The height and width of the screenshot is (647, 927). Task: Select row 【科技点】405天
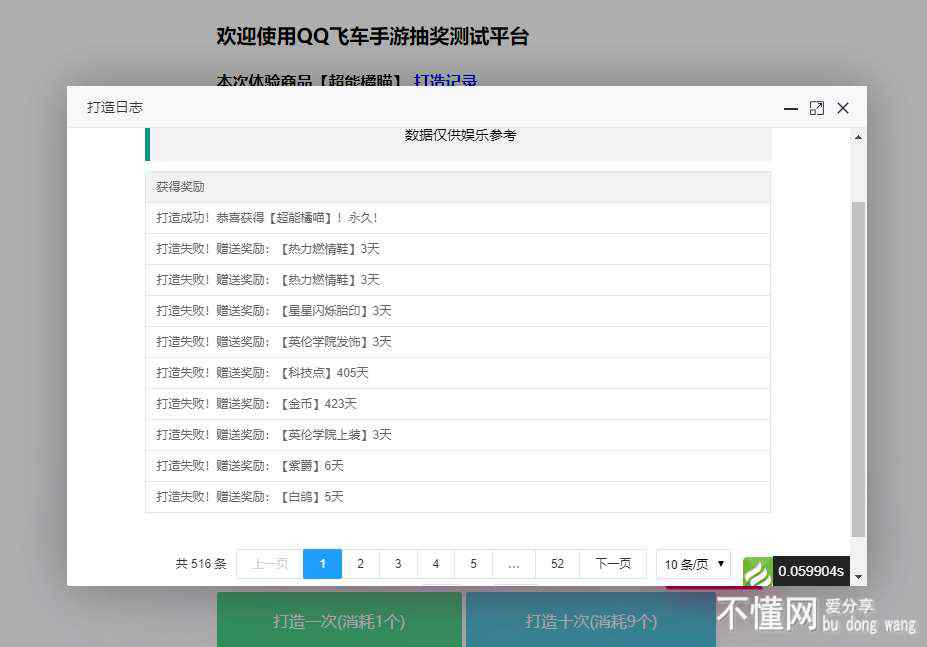pos(458,373)
